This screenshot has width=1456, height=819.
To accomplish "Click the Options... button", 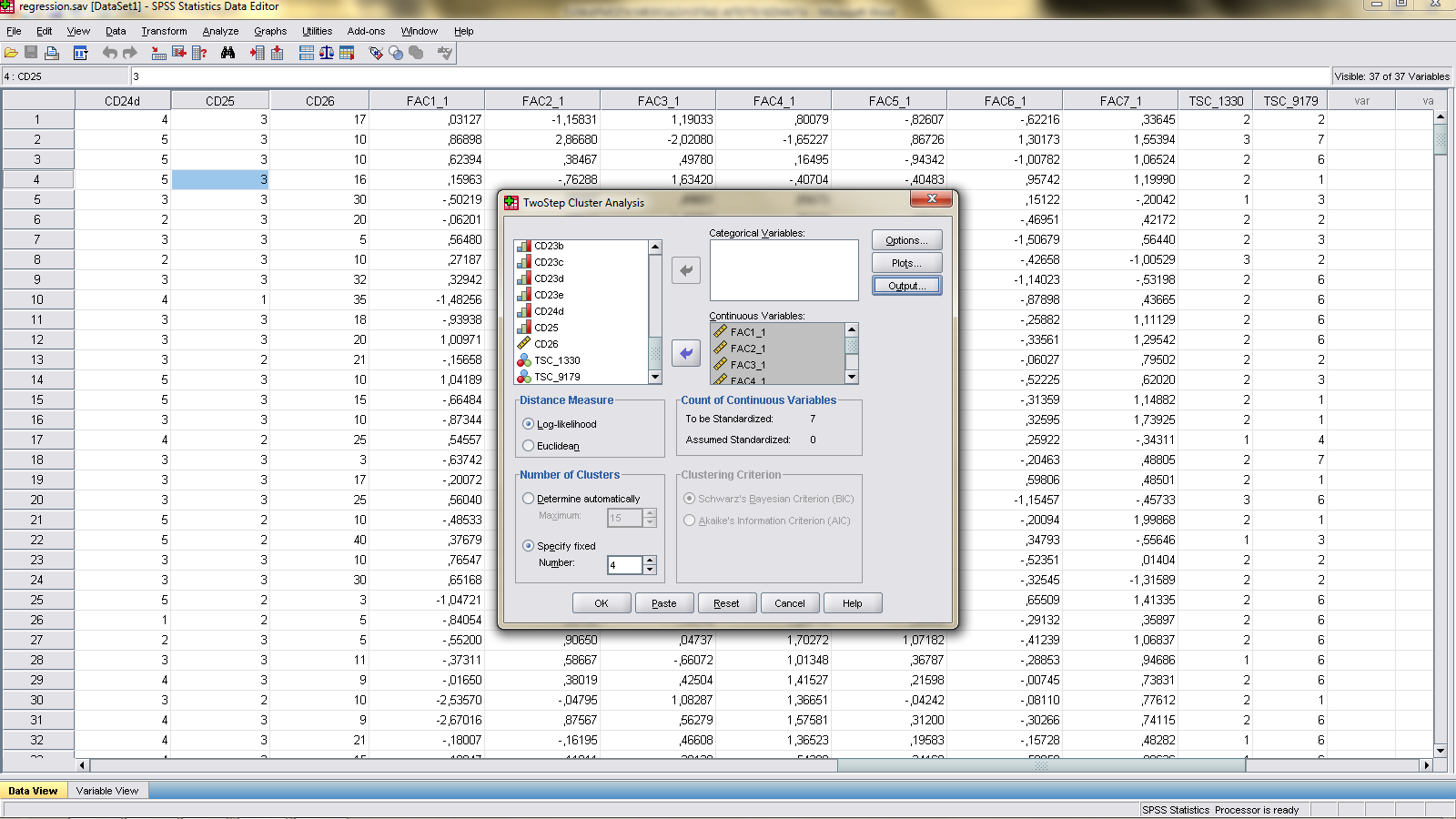I will pyautogui.click(x=906, y=240).
